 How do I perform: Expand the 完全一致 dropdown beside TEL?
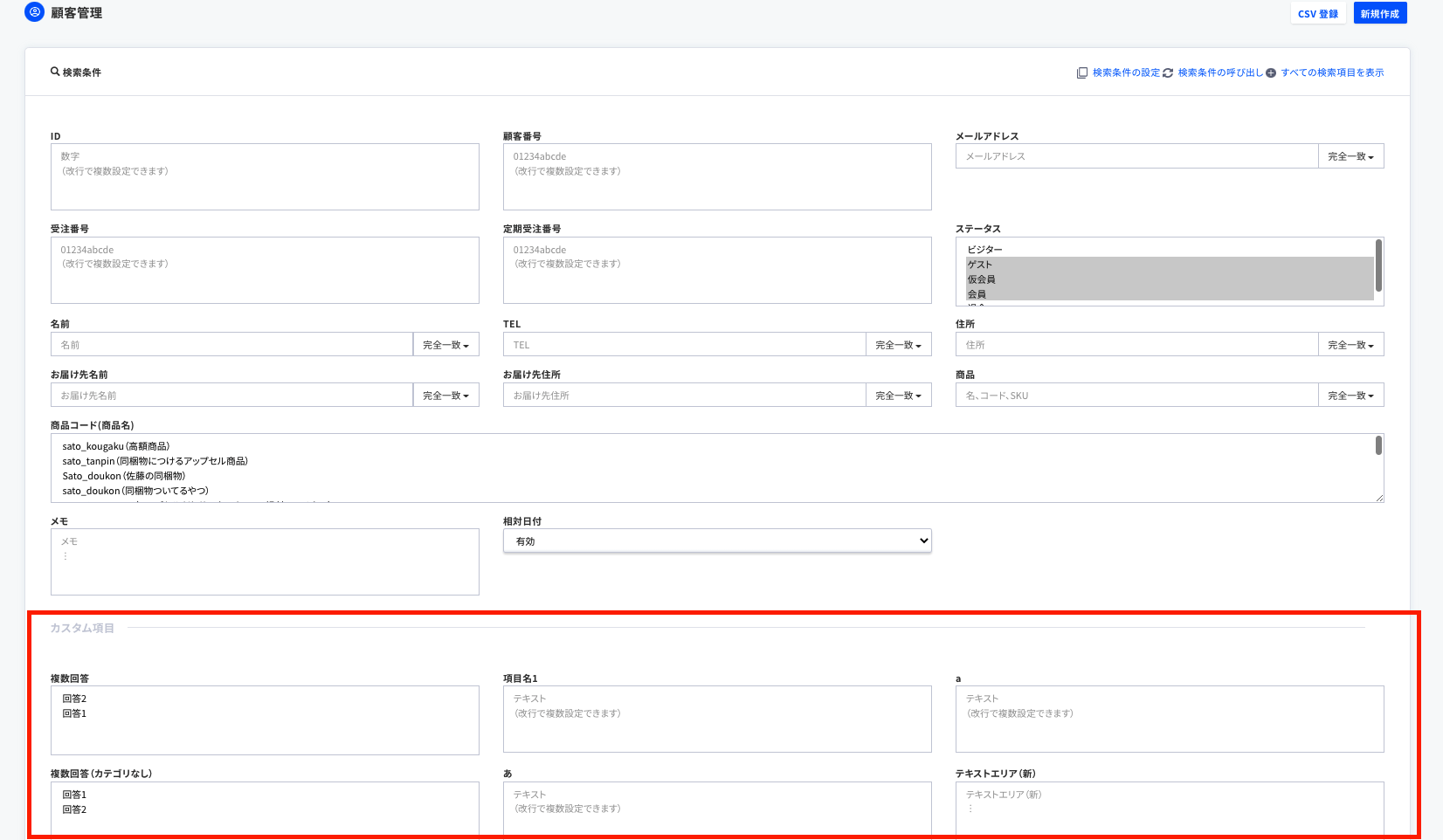click(898, 345)
